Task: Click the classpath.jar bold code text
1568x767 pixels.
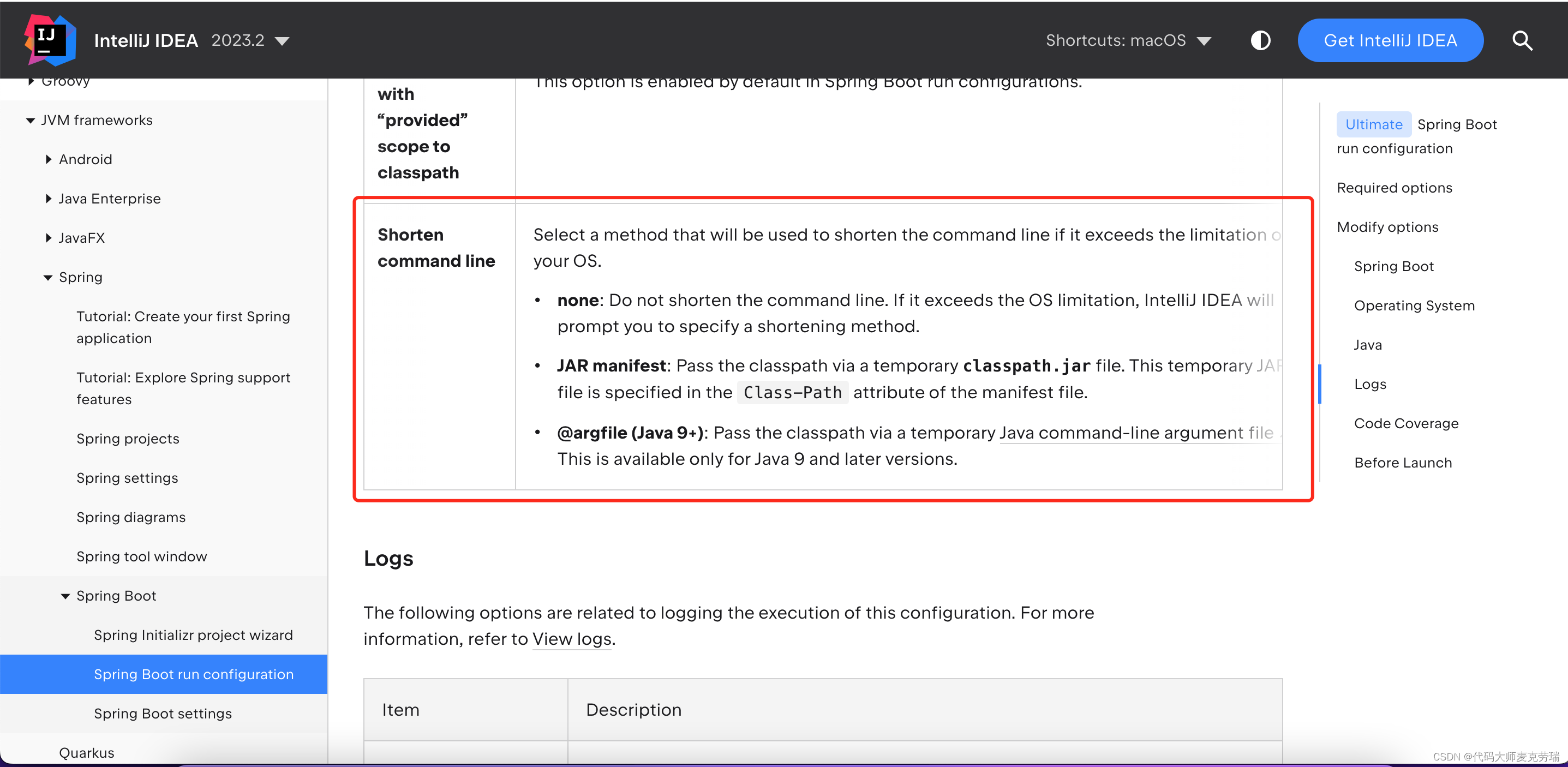Action: [x=1026, y=366]
